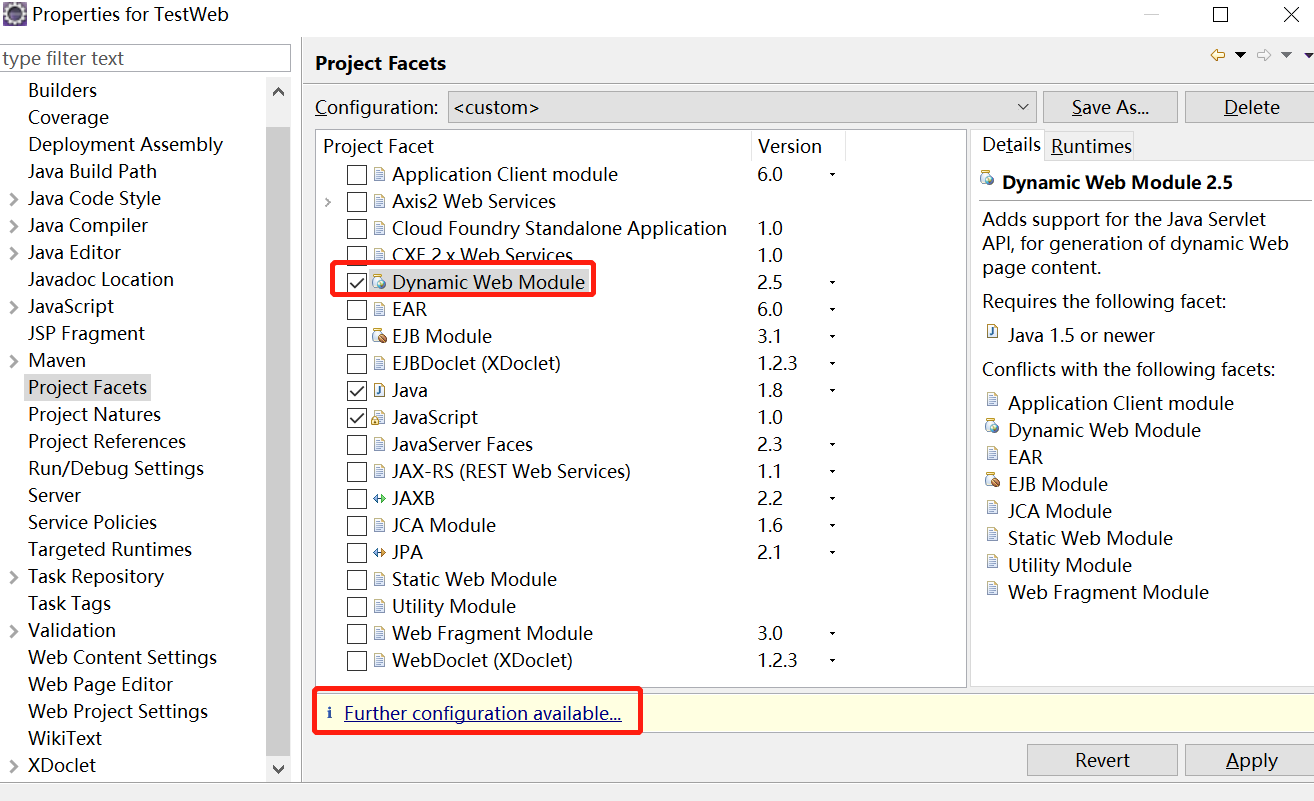Select Targeted Runtimes in the sidebar

[109, 549]
